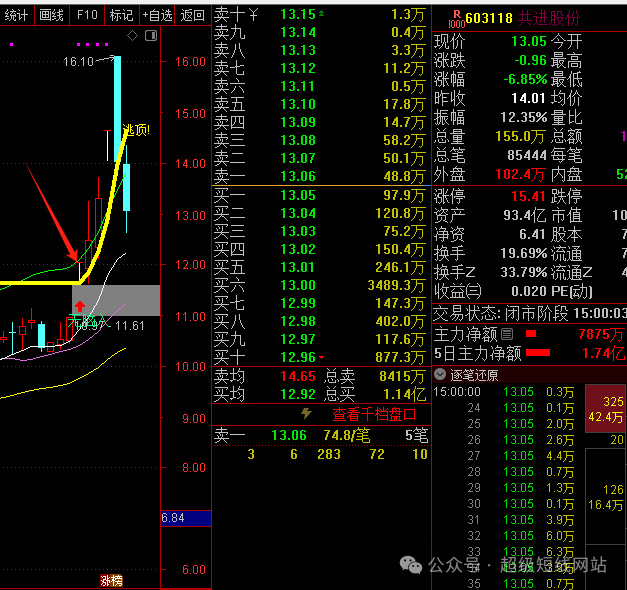The width and height of the screenshot is (627, 590).
Task: Select 买六 row with 3489.3万 volume
Action: pyautogui.click(x=321, y=285)
